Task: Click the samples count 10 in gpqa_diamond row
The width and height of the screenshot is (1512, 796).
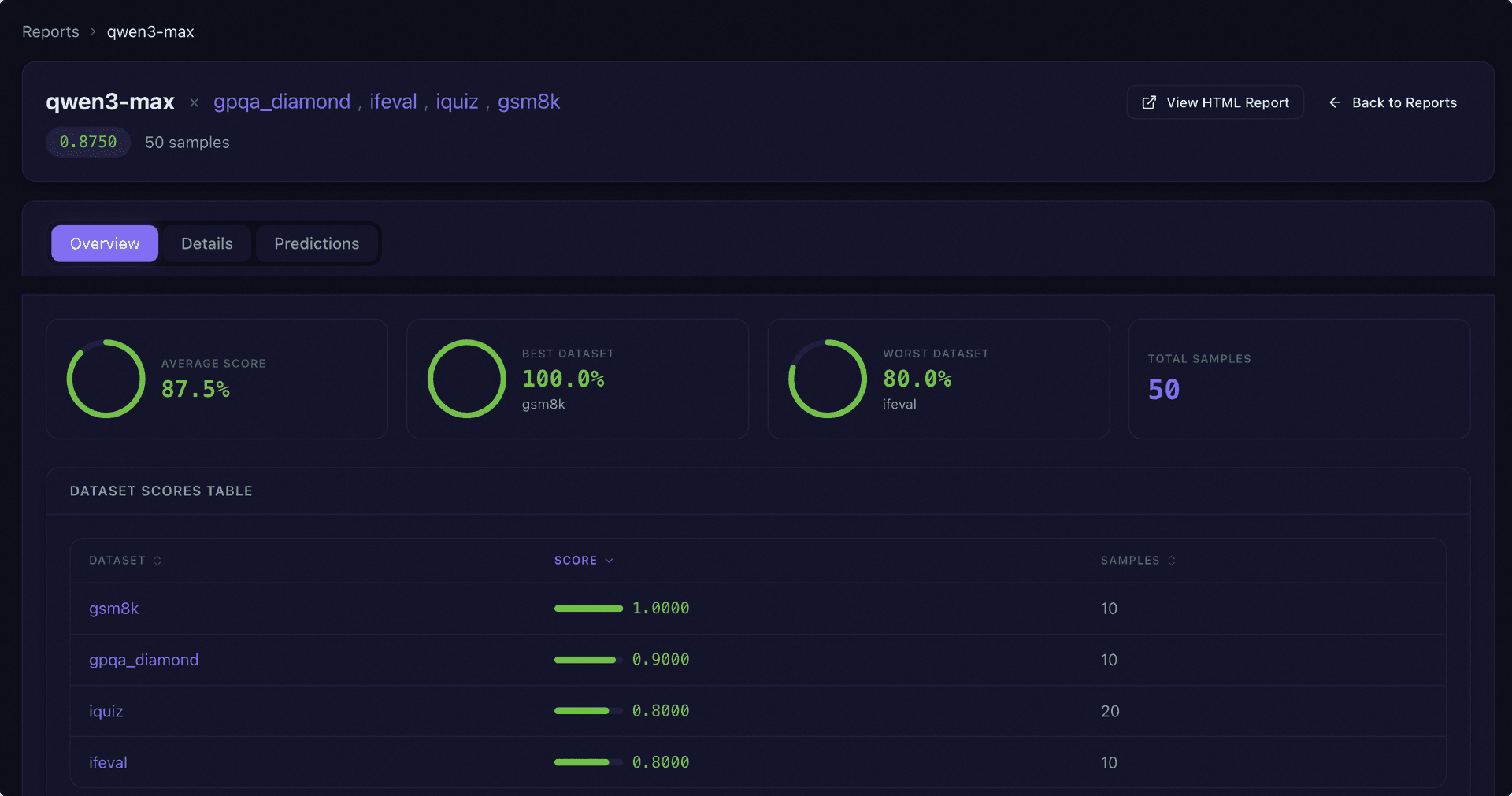Action: [x=1109, y=660]
